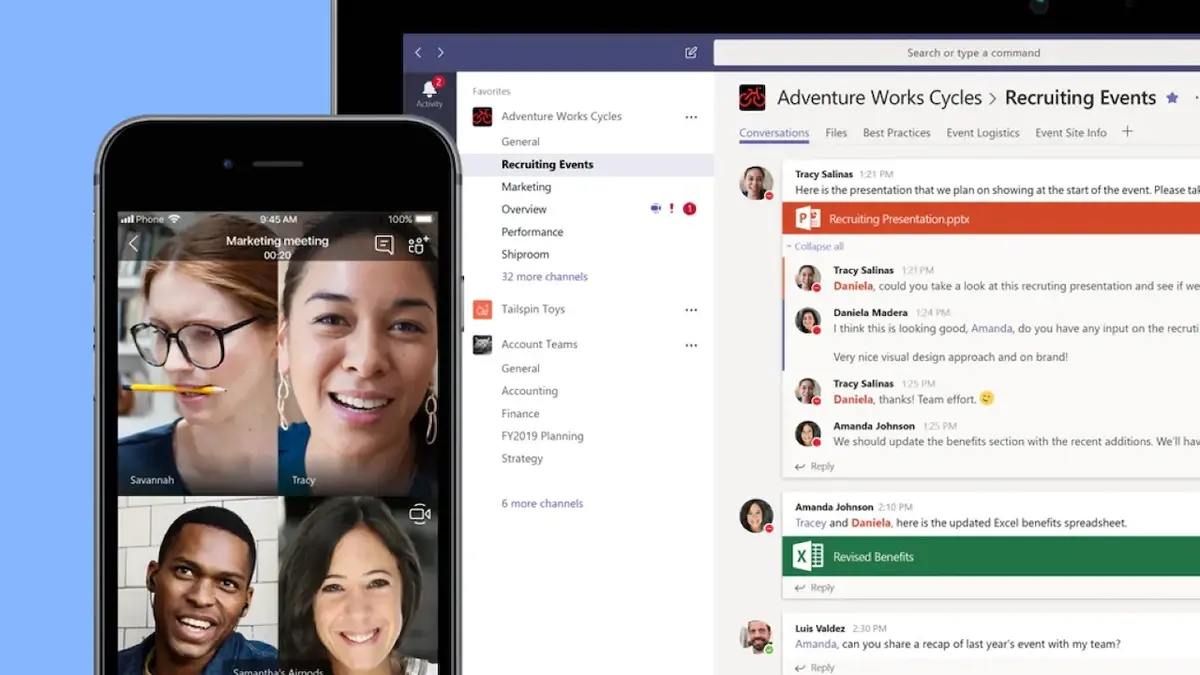Switch to the Event Logistics tab

(983, 133)
